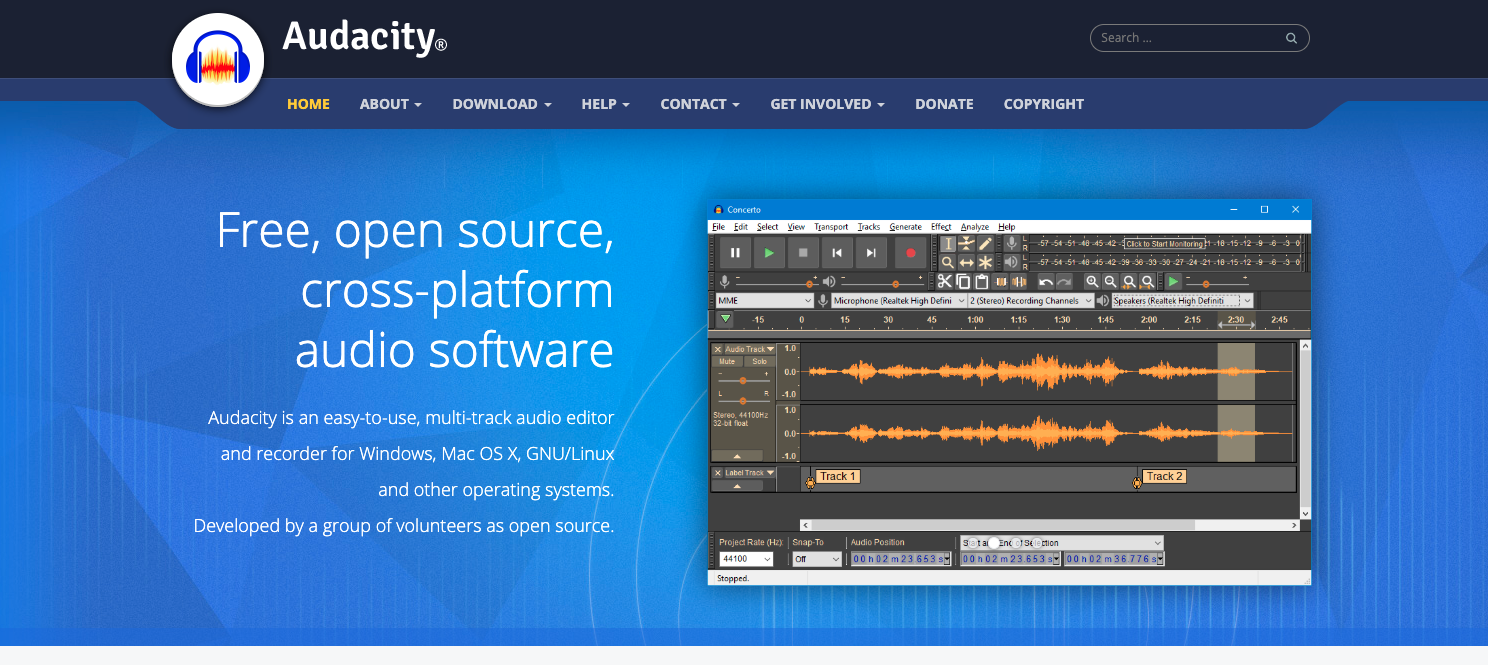The image size is (1488, 665).
Task: Click the Audio Track gain slider knob
Action: [x=743, y=381]
